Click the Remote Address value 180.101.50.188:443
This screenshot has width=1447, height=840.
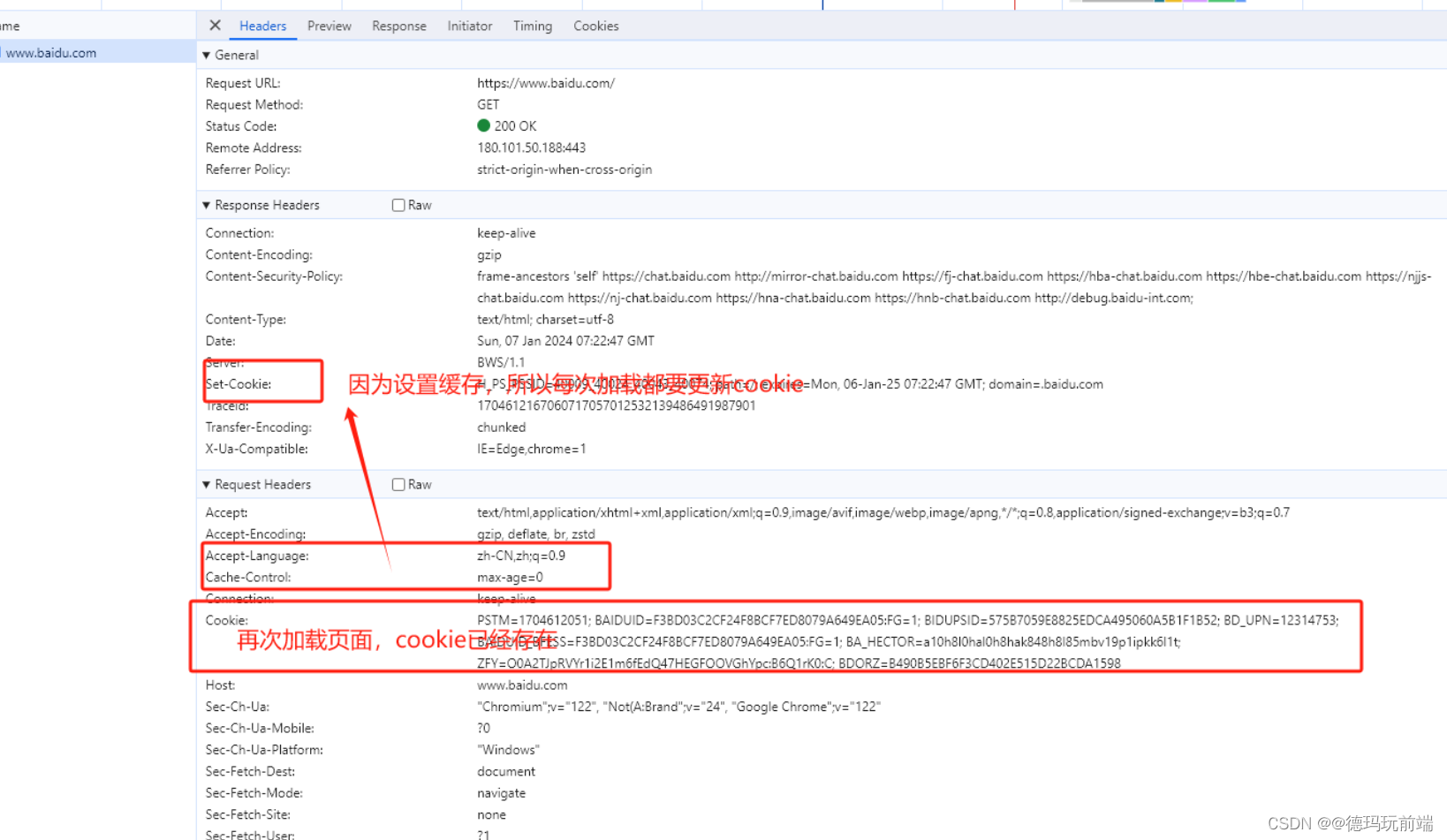coord(532,148)
